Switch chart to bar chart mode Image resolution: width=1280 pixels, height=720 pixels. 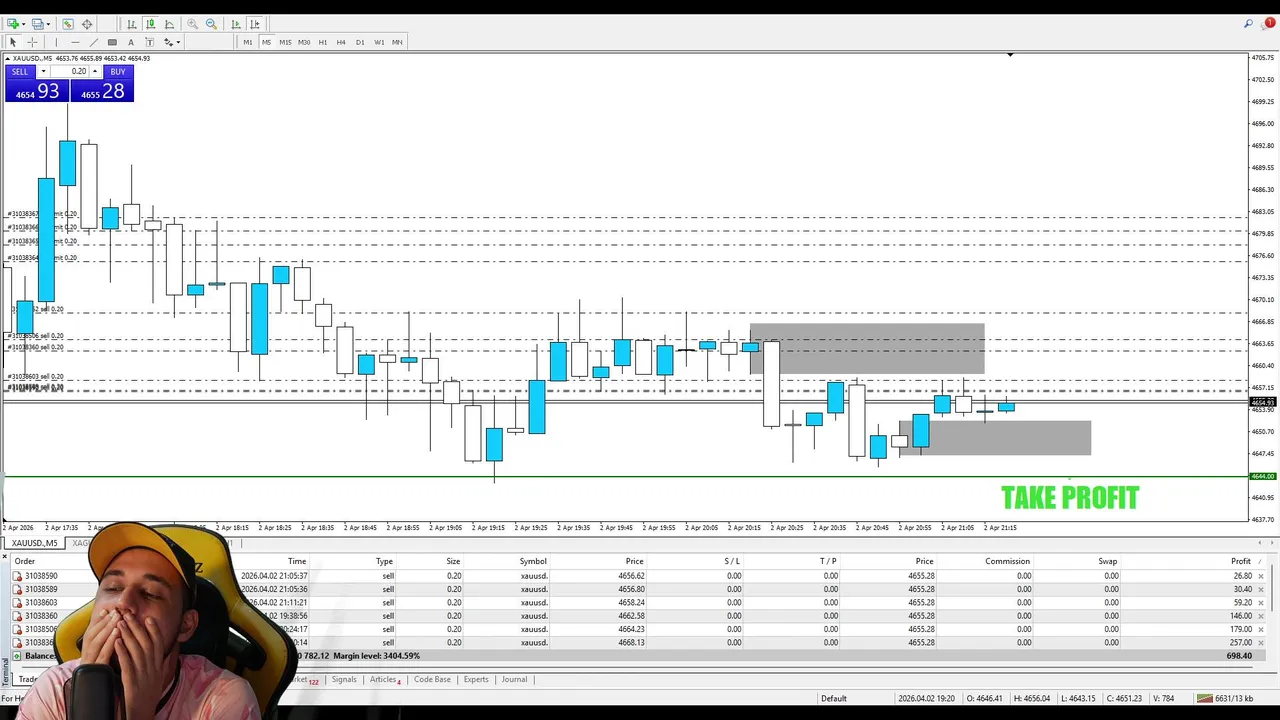(131, 24)
